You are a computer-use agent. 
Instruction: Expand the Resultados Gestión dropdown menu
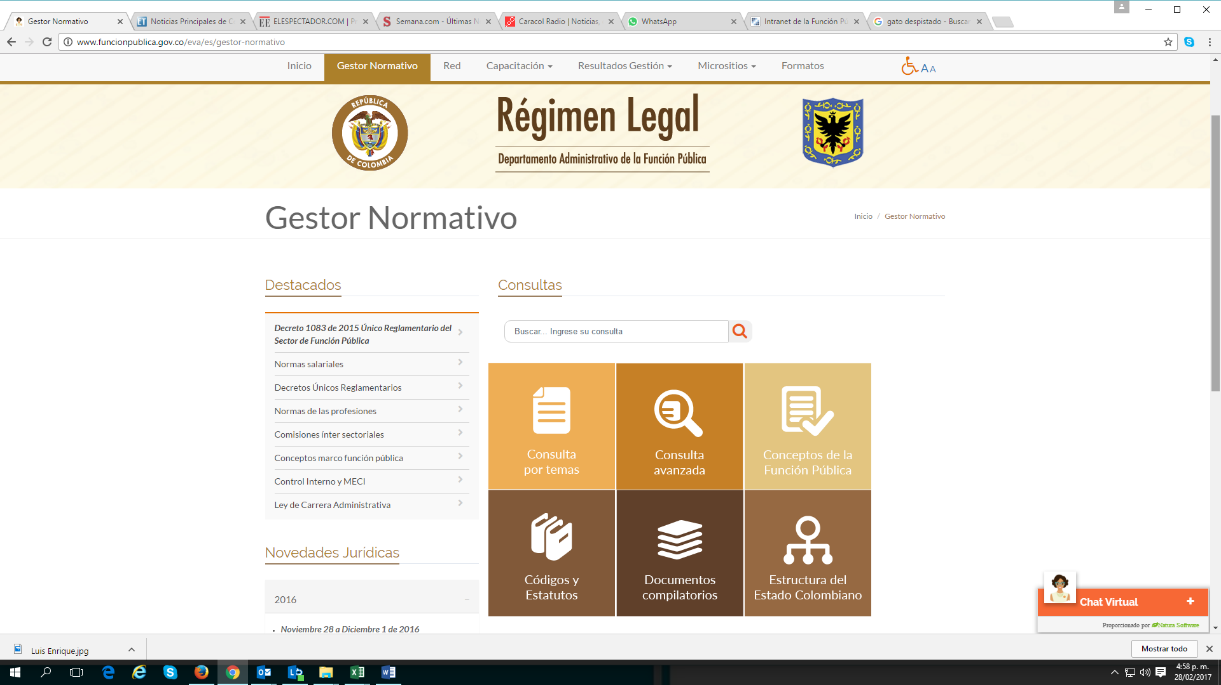[x=624, y=66]
